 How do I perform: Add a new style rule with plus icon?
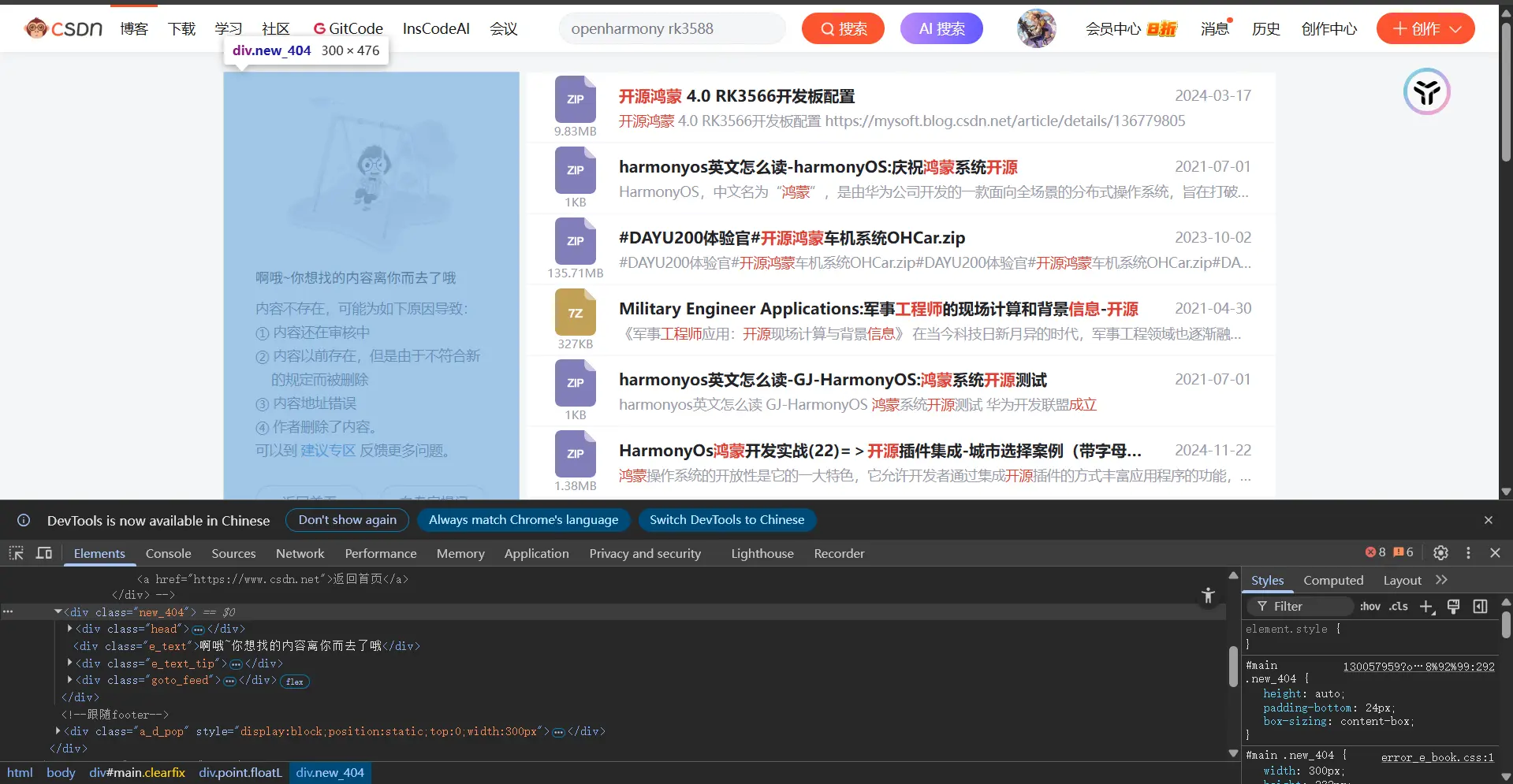pos(1427,606)
